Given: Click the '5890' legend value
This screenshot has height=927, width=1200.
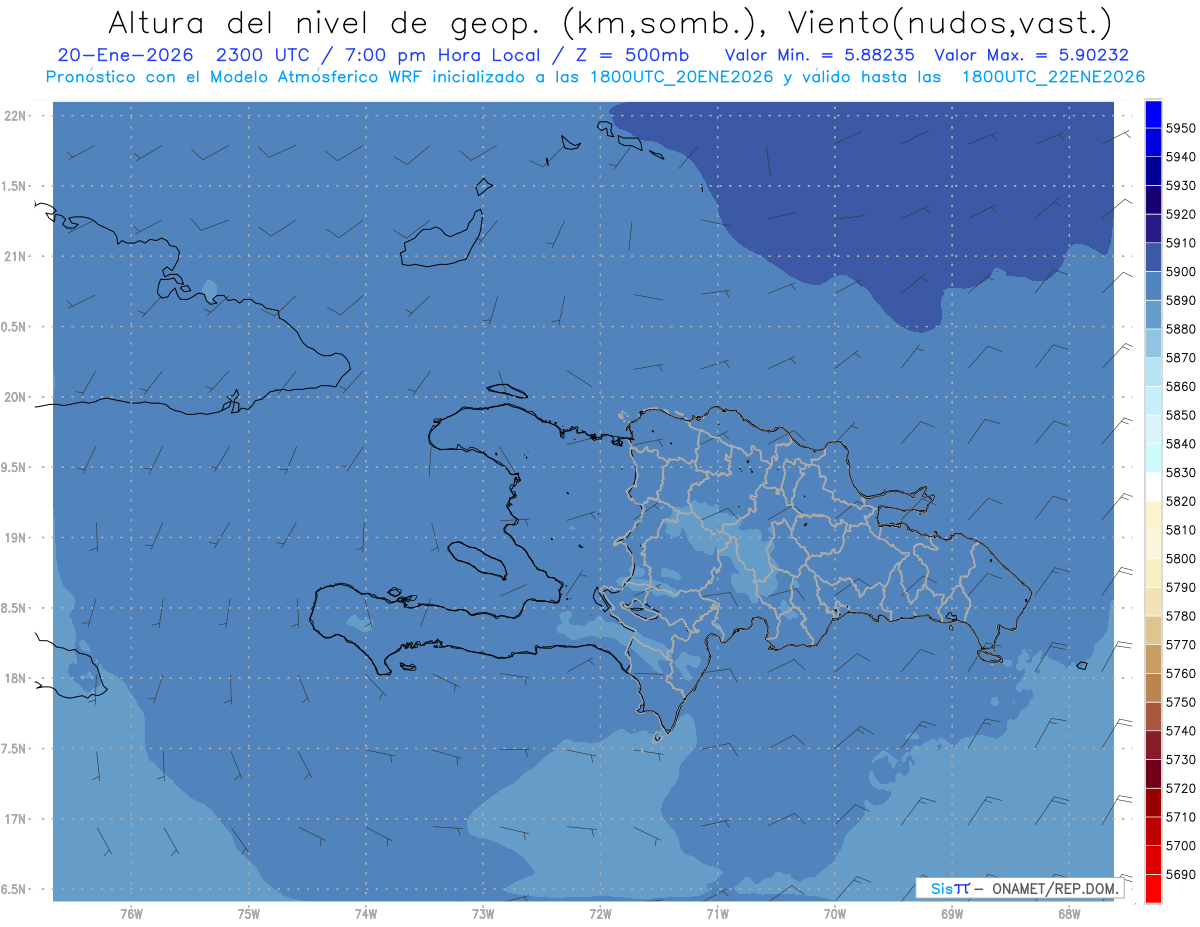Looking at the screenshot, I should (x=1181, y=300).
